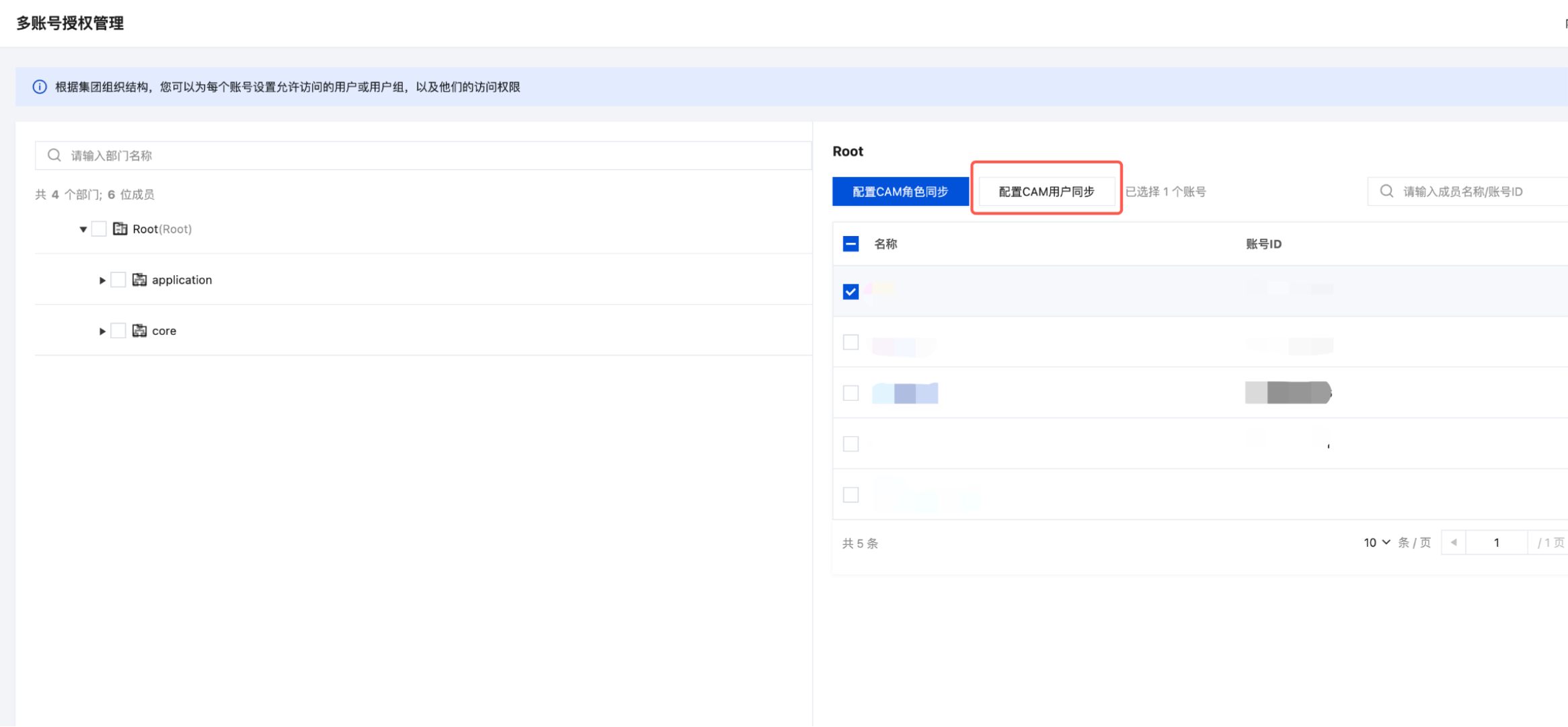This screenshot has width=1568, height=727.
Task: Check the second account row checkbox
Action: point(851,342)
